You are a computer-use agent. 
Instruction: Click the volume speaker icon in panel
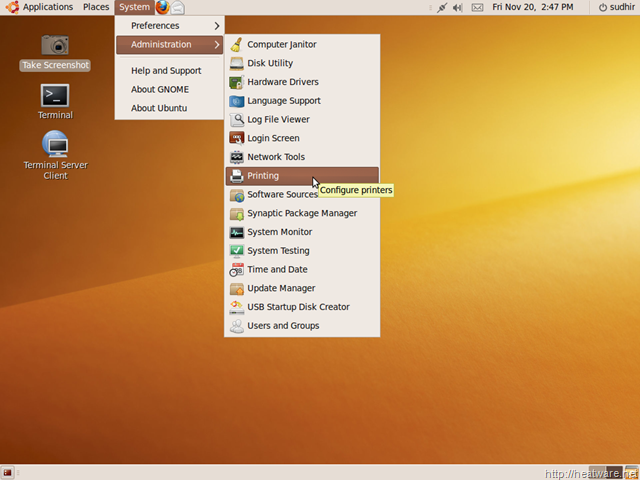[457, 7]
